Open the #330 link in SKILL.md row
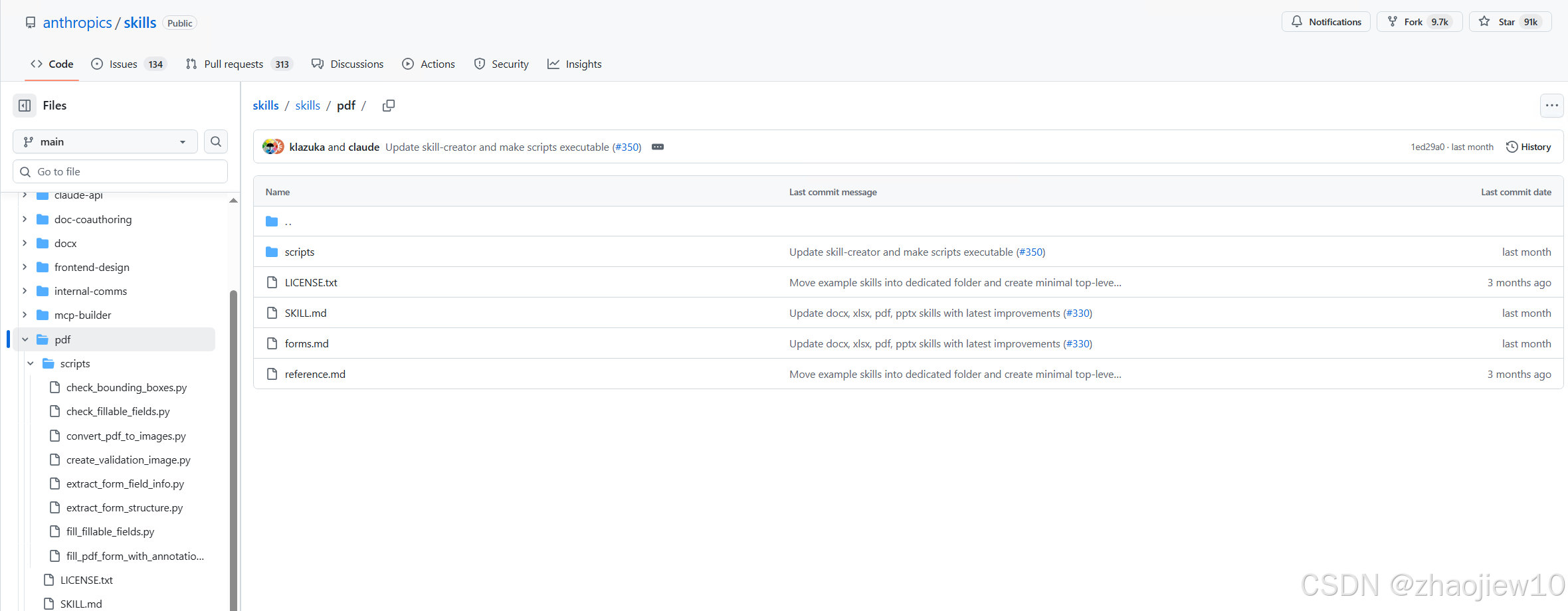The width and height of the screenshot is (1568, 611). click(x=1078, y=313)
